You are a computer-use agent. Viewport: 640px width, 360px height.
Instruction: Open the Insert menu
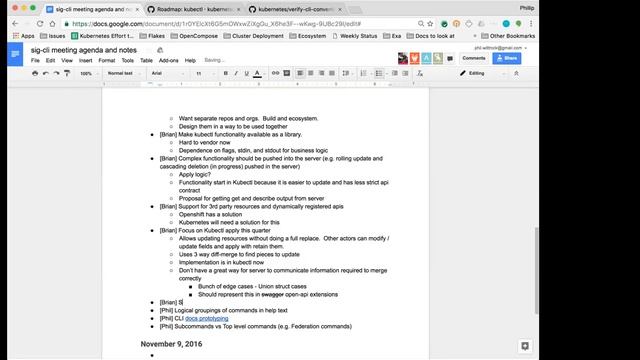(x=85, y=60)
